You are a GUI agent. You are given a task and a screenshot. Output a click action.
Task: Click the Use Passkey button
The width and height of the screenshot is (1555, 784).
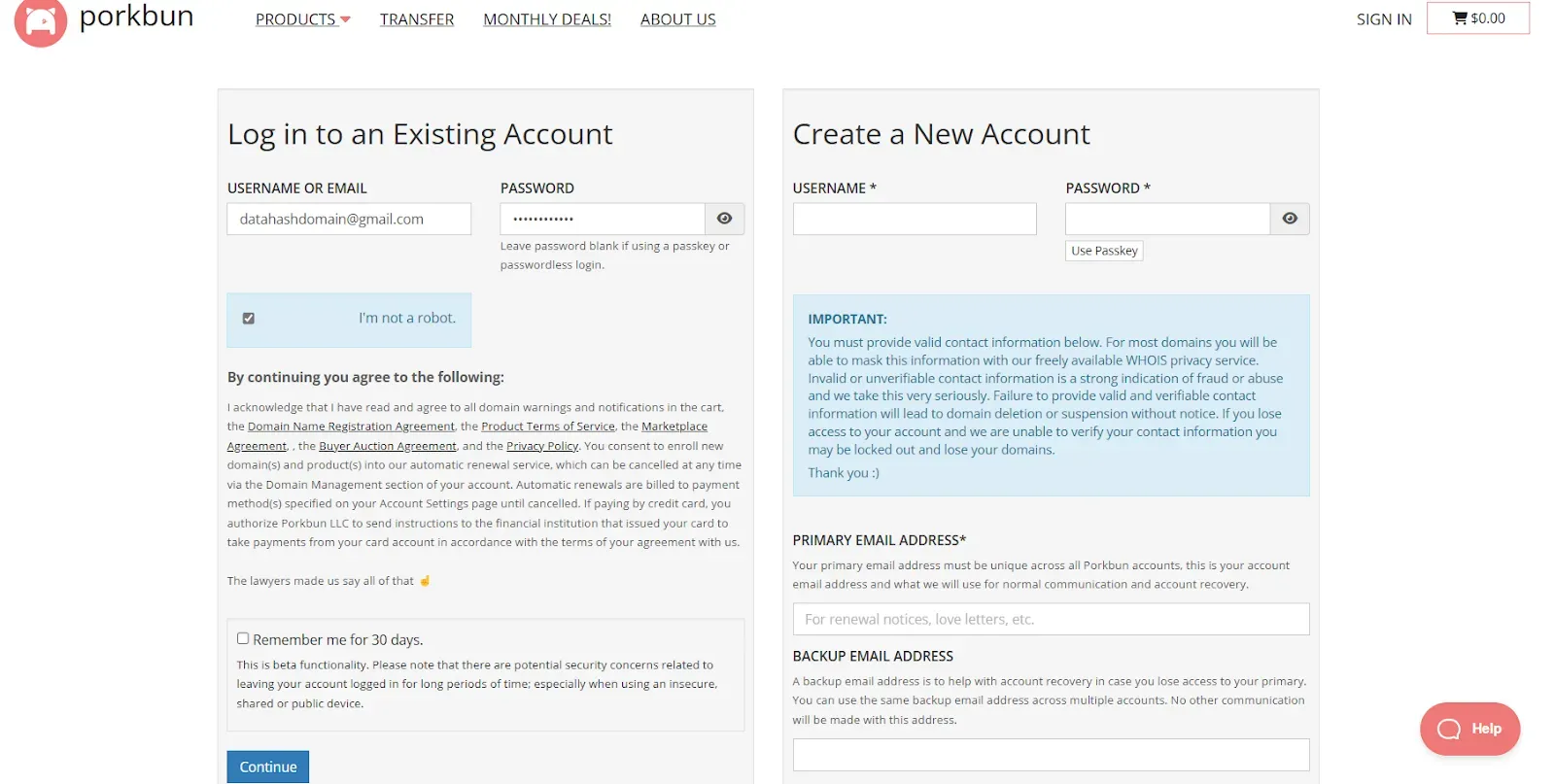pyautogui.click(x=1104, y=251)
